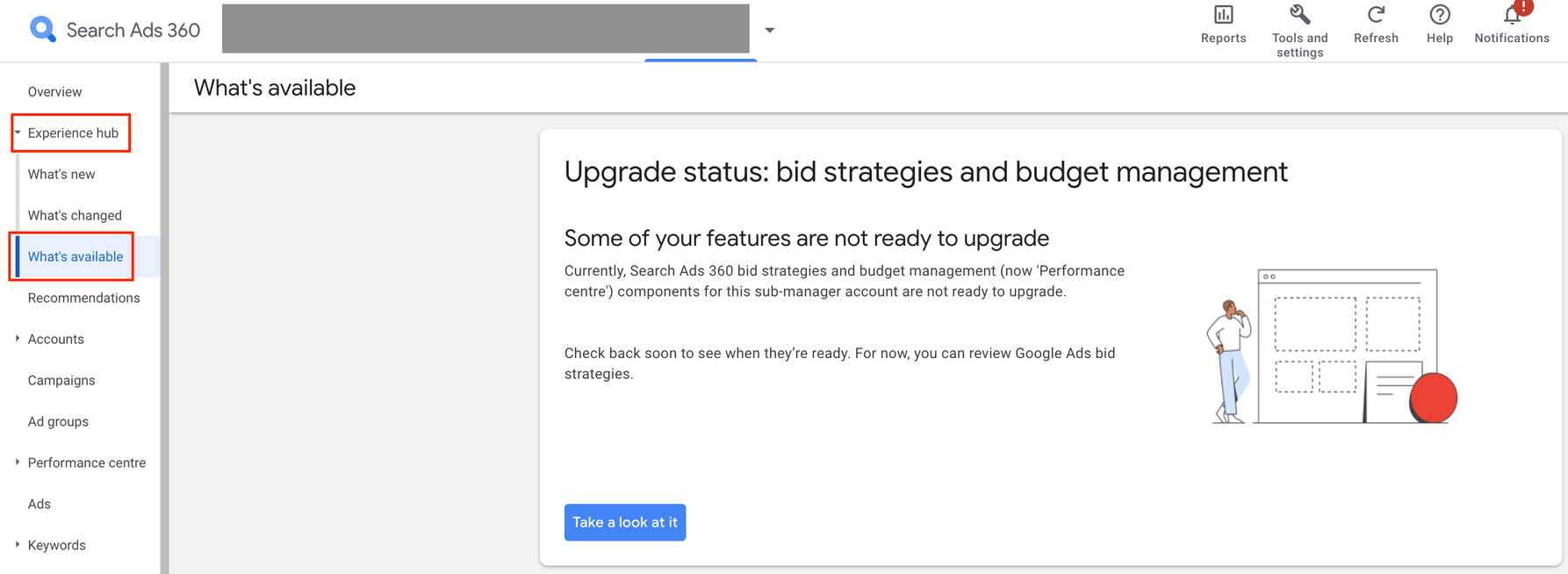1568x574 pixels.
Task: Expand the Performance centre section arrow
Action: (x=18, y=463)
